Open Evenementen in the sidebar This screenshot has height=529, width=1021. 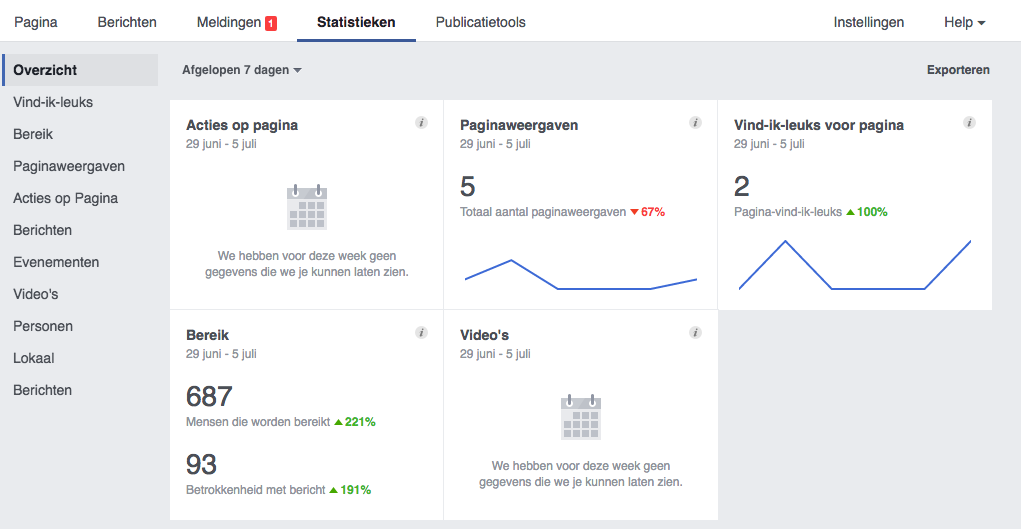[x=56, y=262]
